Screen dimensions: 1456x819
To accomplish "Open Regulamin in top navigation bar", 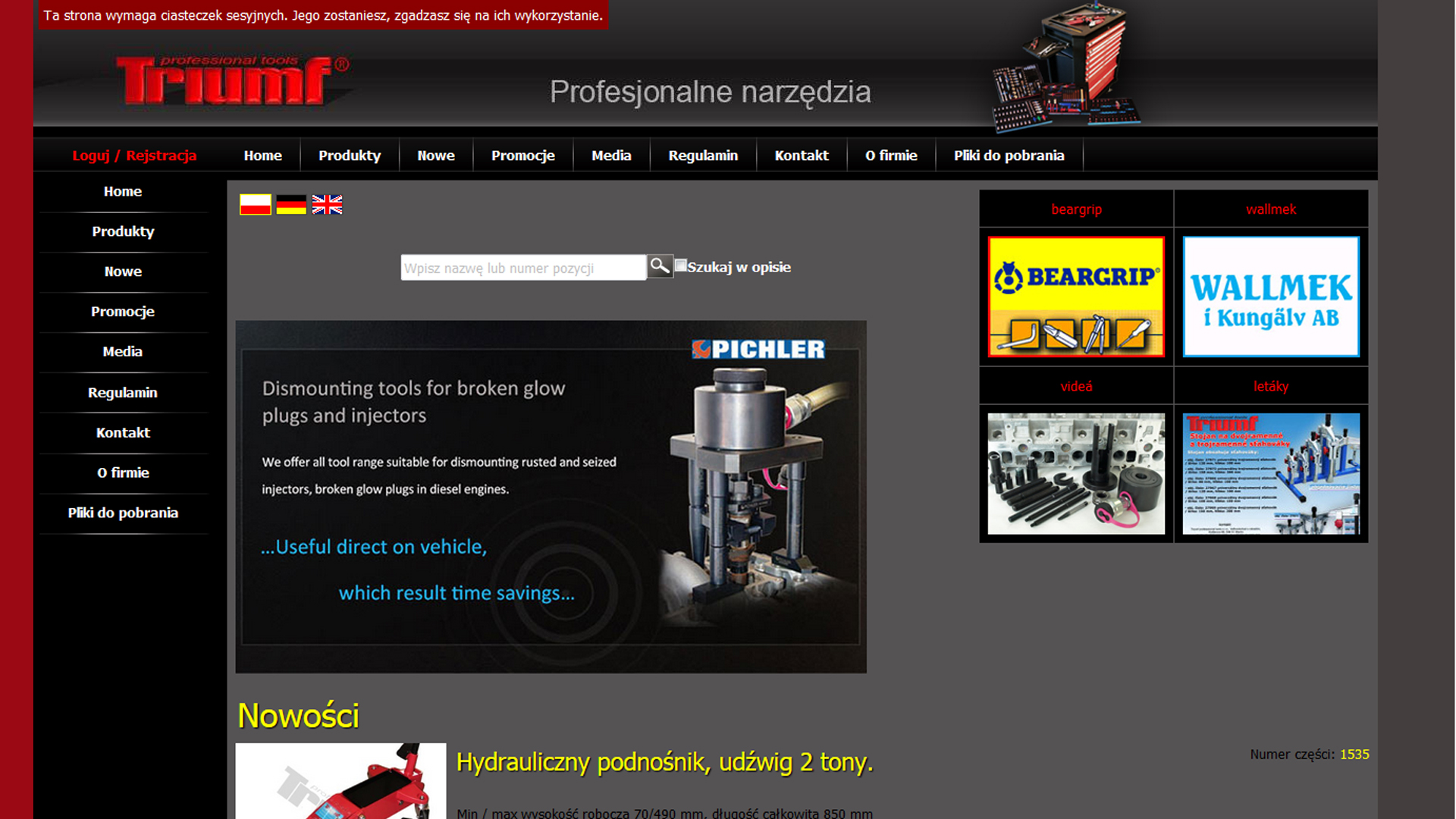I will coord(703,155).
